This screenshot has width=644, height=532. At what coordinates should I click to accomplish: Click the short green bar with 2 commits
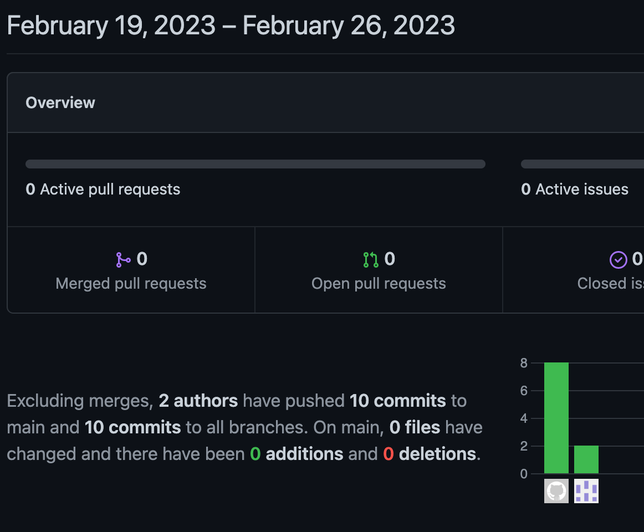(586, 459)
